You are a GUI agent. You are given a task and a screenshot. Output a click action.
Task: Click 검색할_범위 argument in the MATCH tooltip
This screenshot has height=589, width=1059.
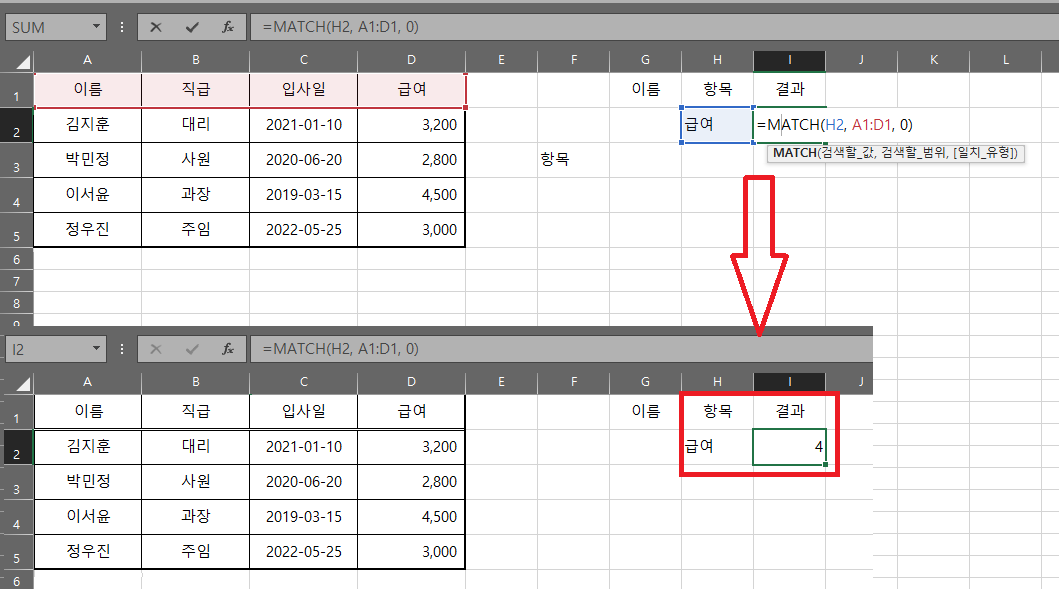click(914, 153)
